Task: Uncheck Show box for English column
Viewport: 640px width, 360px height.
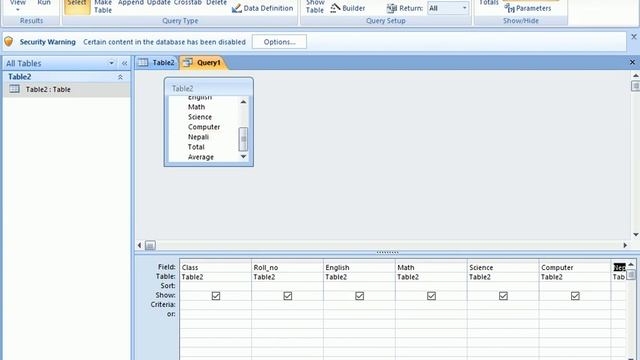Action: tap(360, 296)
